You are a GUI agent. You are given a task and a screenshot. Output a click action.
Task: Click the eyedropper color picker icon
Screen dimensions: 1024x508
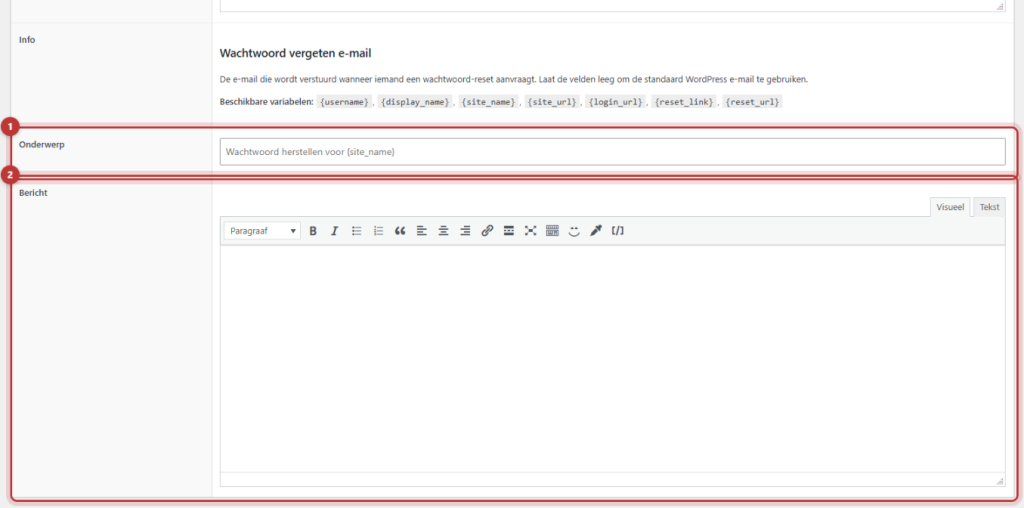click(x=596, y=230)
